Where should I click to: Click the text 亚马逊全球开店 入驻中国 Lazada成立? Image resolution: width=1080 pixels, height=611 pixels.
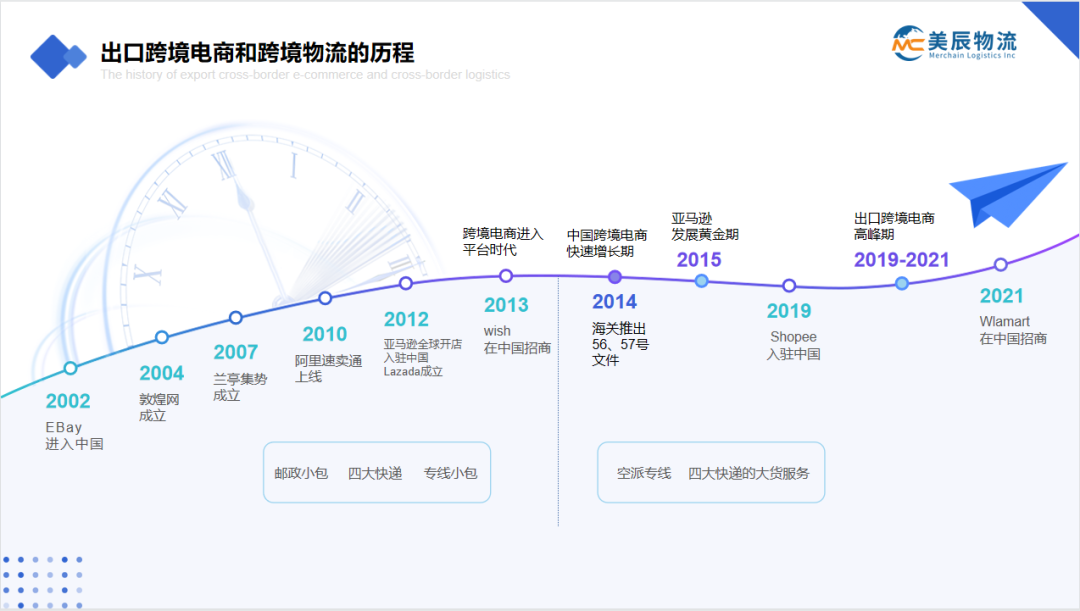tap(423, 358)
